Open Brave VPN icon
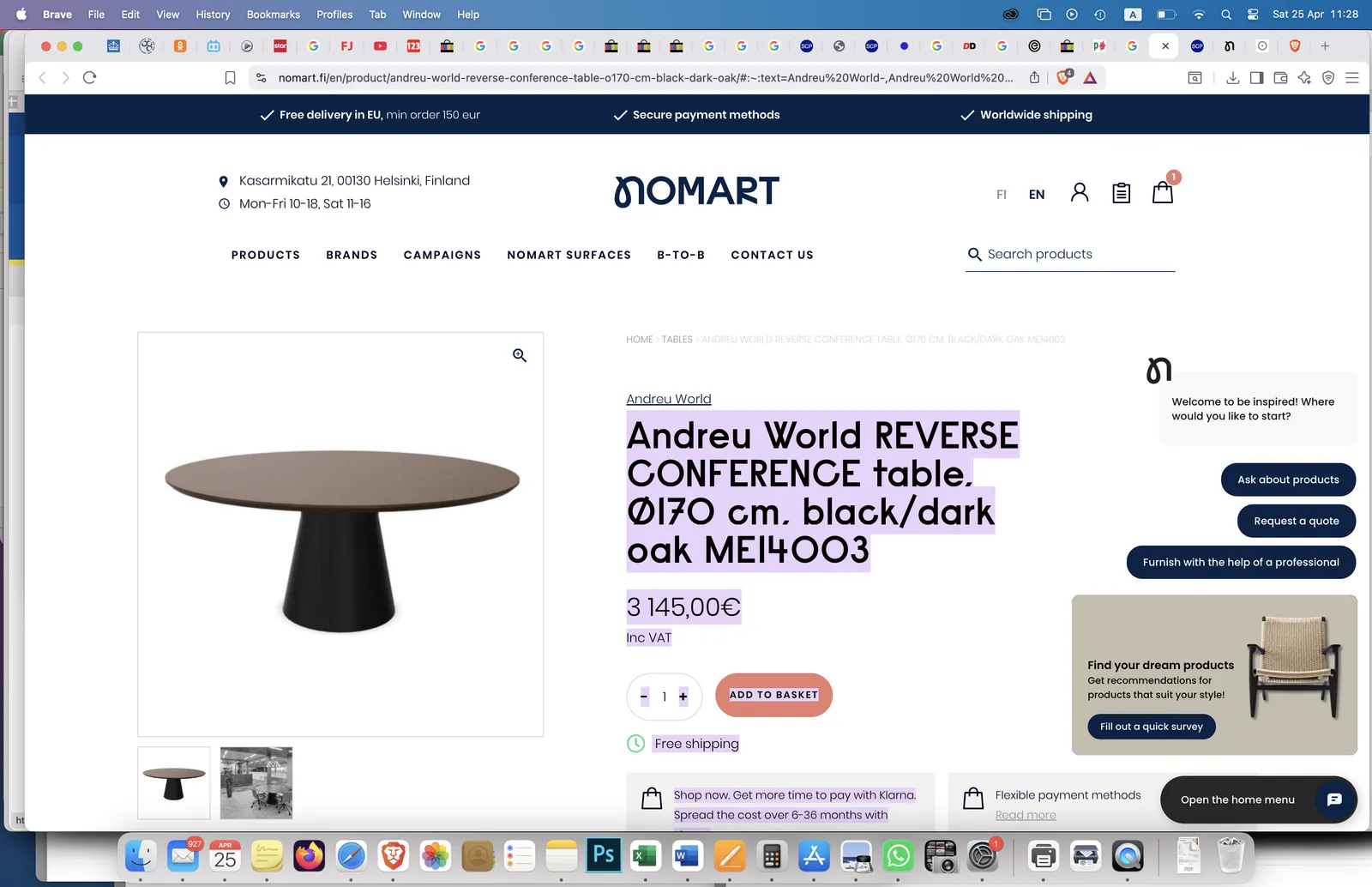Viewport: 1372px width, 887px height. click(1328, 78)
